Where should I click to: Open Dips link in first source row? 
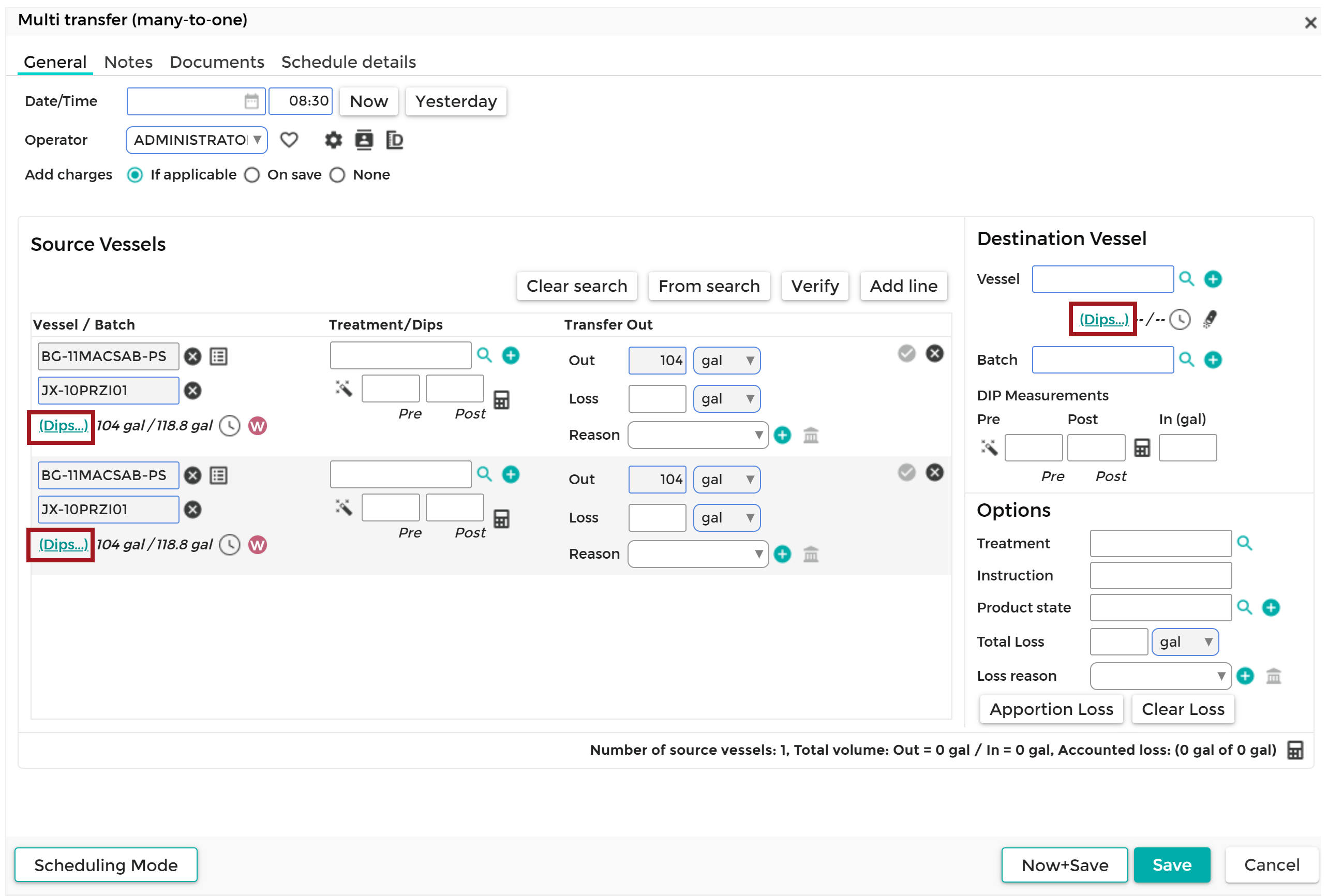[x=63, y=426]
